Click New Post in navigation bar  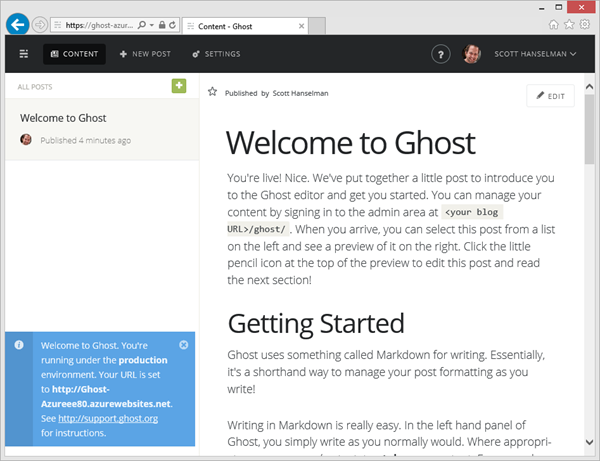pyautogui.click(x=145, y=54)
